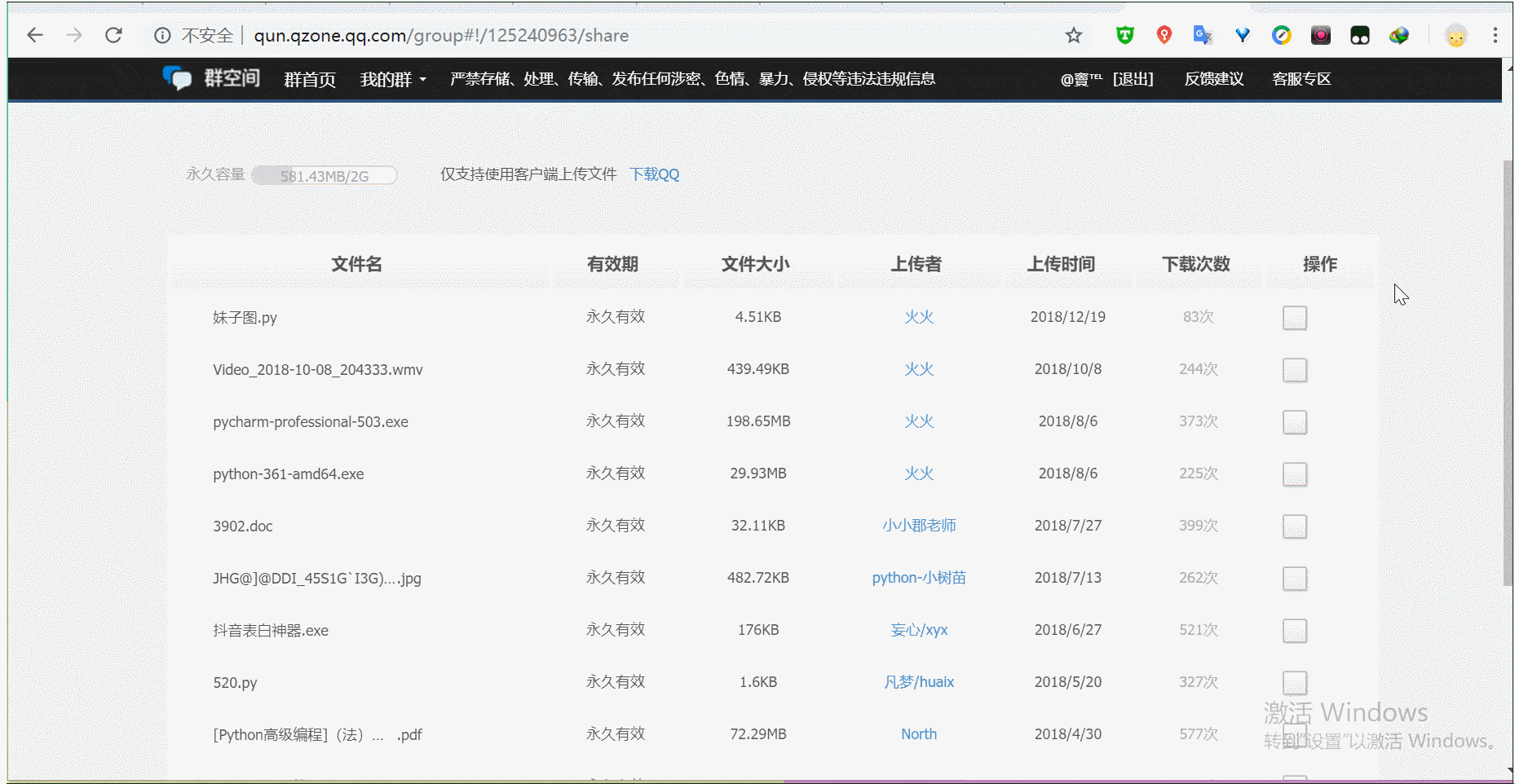
Task: Open 客服专区 support page
Action: (1301, 79)
